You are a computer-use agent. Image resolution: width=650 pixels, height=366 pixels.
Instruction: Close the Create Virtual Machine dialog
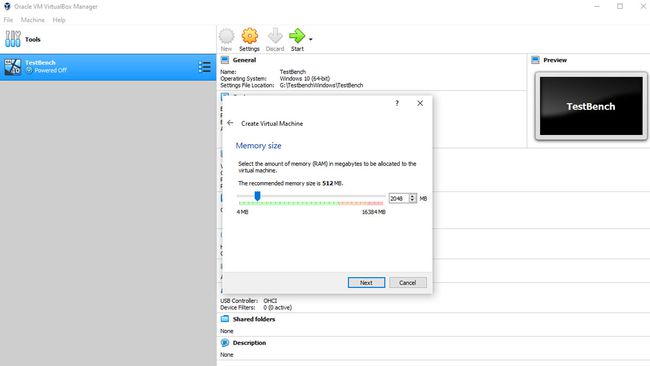coord(420,103)
